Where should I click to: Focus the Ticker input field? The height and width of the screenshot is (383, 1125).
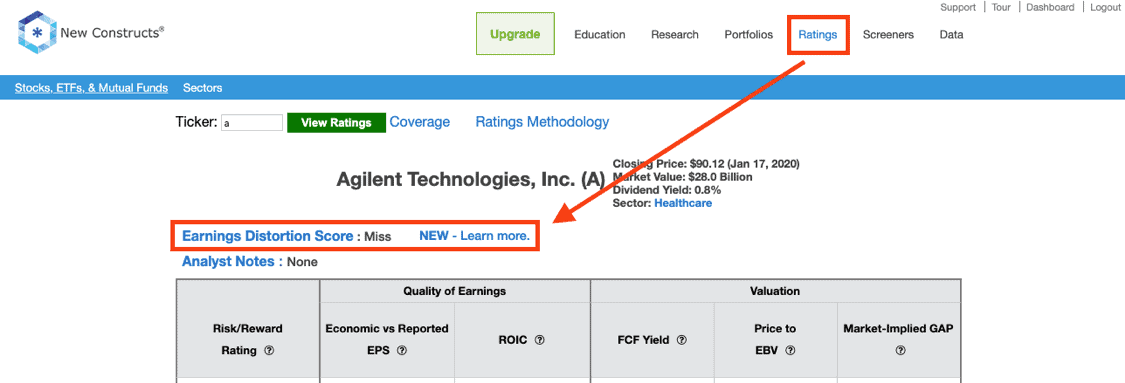pyautogui.click(x=252, y=123)
